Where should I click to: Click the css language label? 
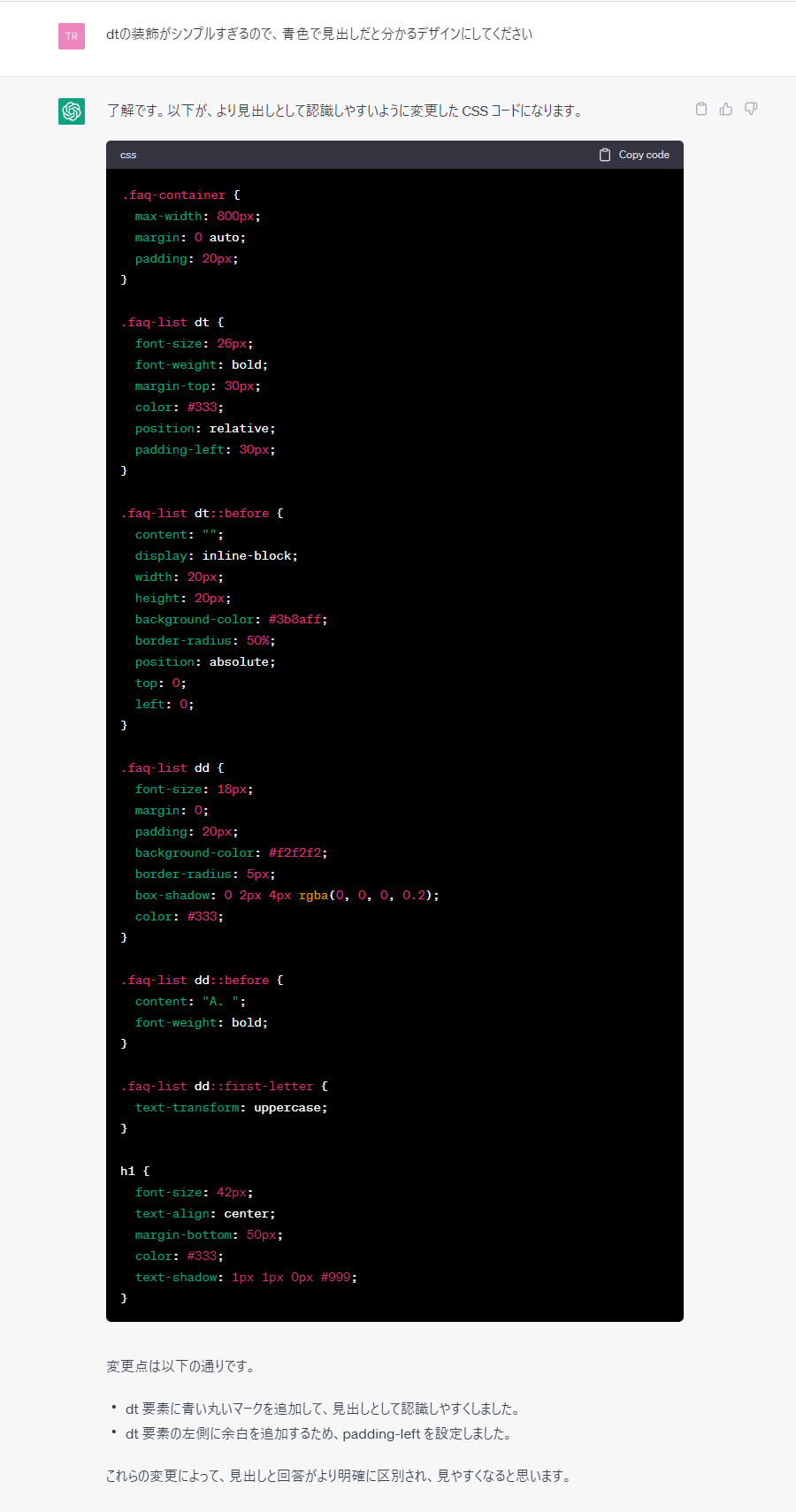pos(128,155)
